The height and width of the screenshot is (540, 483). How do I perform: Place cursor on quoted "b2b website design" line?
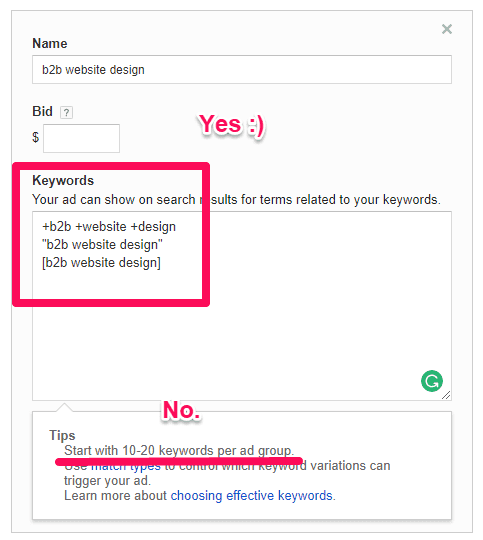102,245
